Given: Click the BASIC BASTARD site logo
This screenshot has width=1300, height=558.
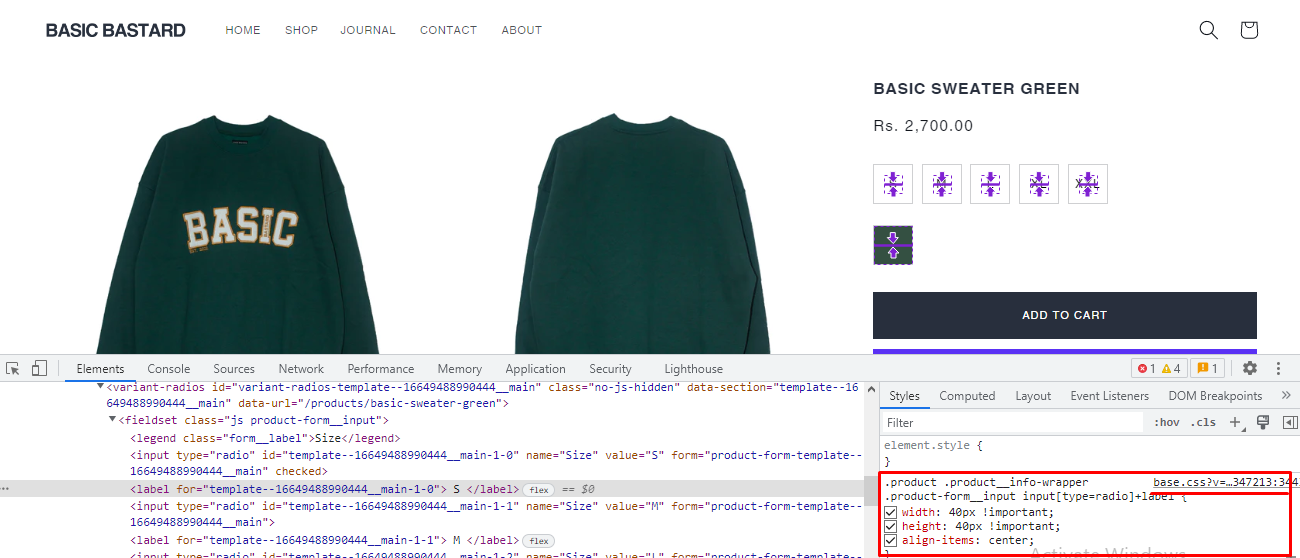Looking at the screenshot, I should [116, 30].
